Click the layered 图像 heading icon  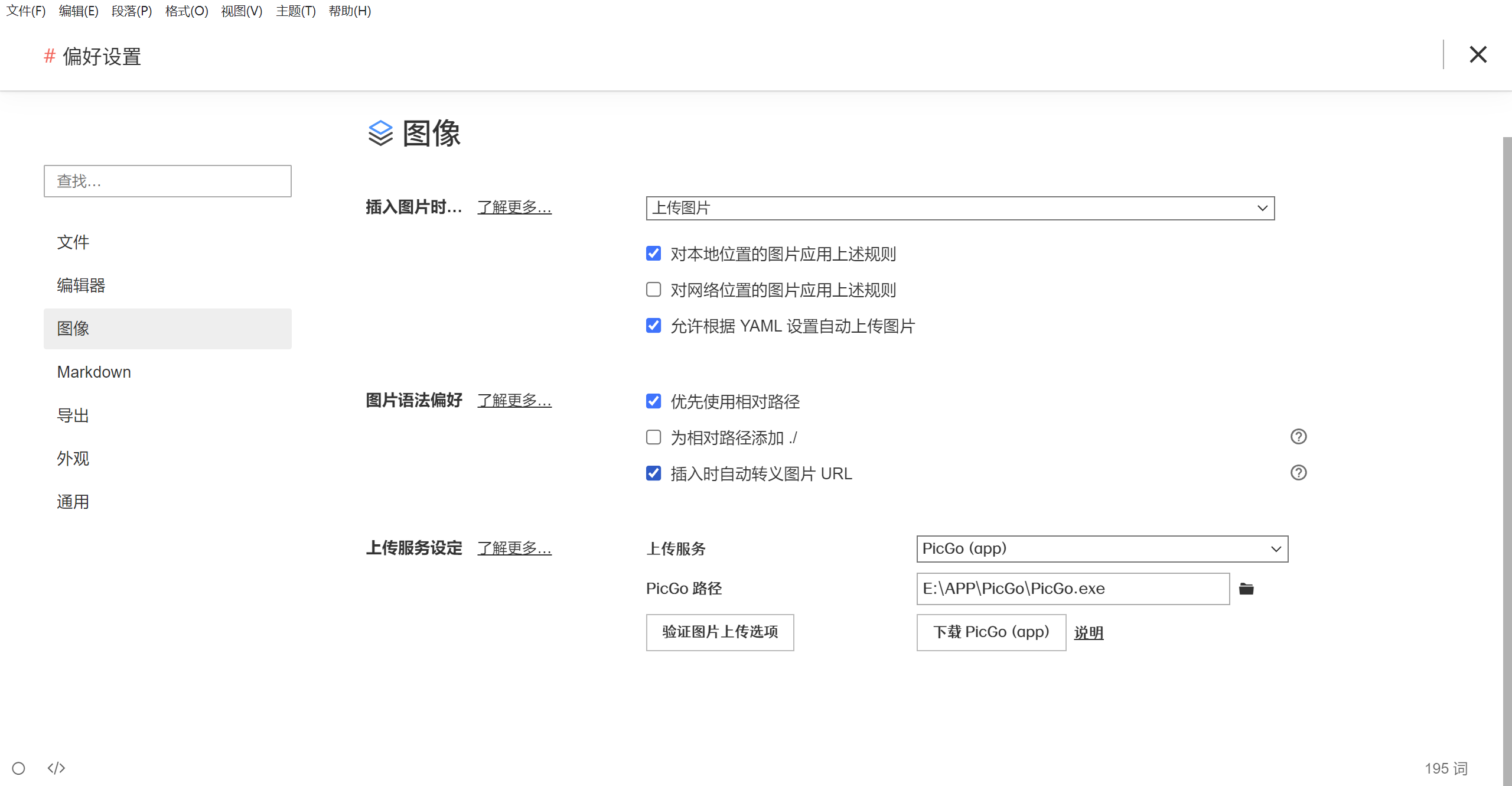pyautogui.click(x=380, y=133)
